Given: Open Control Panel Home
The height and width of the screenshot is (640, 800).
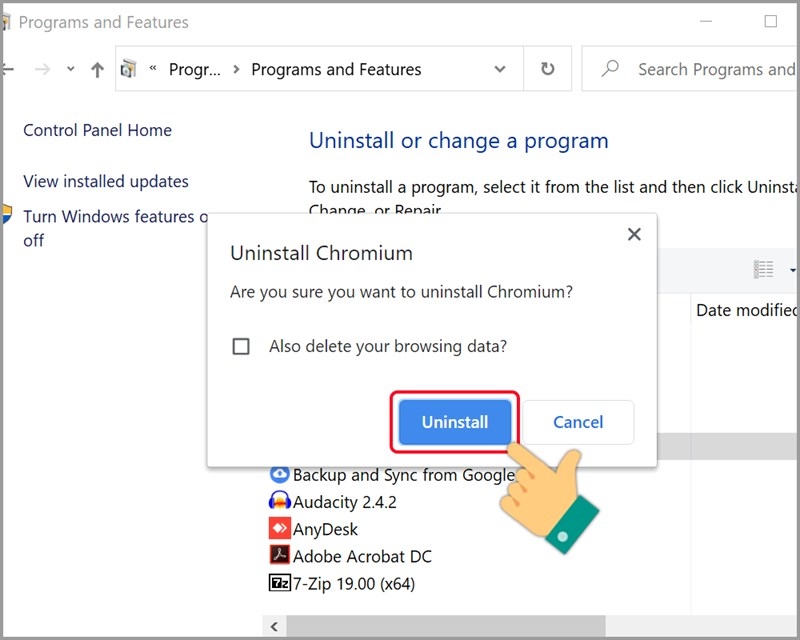Looking at the screenshot, I should coord(96,130).
